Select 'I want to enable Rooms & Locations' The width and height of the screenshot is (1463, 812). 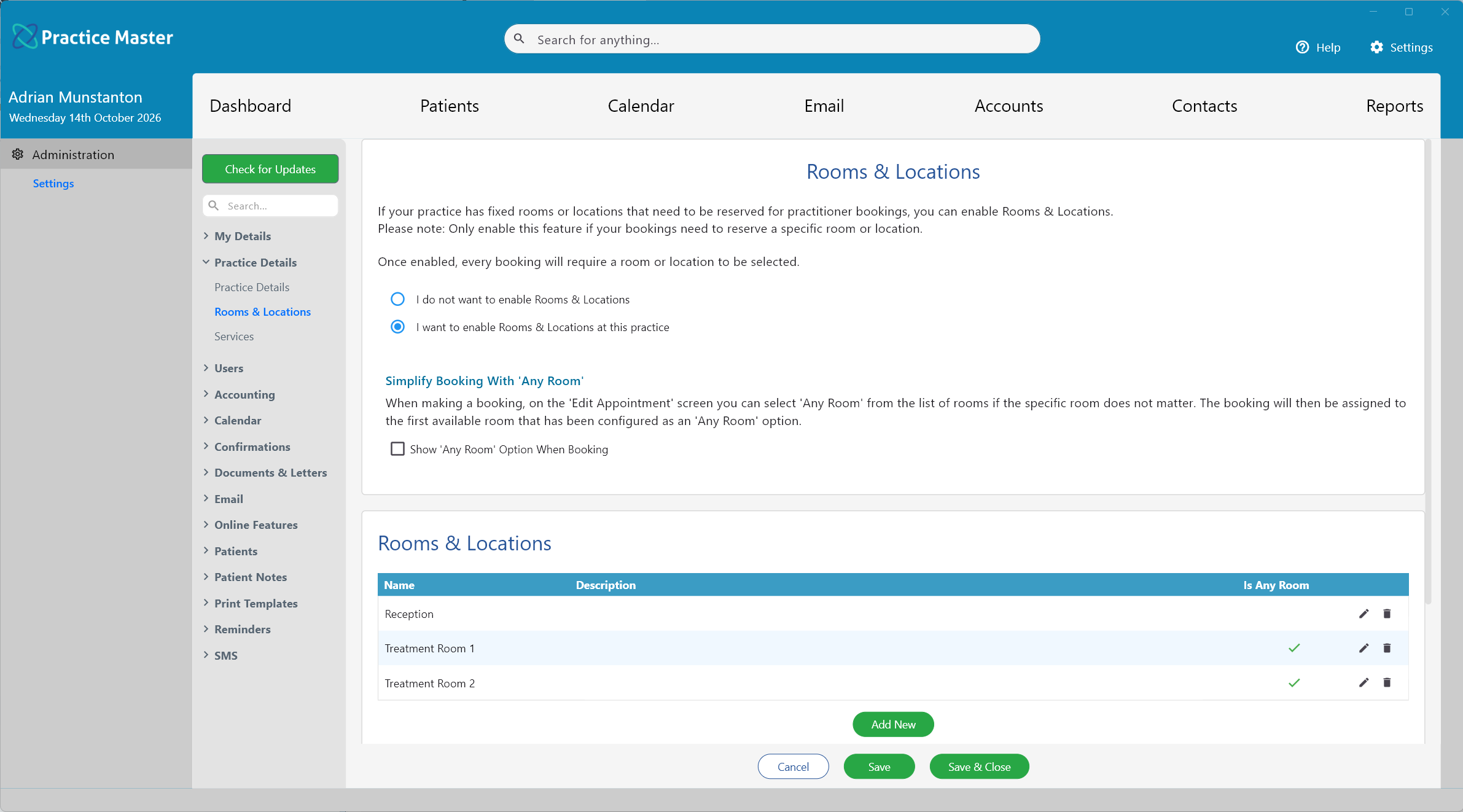(397, 327)
